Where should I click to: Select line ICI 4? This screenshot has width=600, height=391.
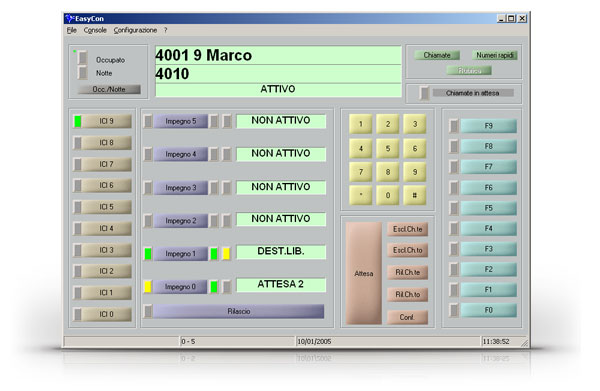pyautogui.click(x=107, y=228)
